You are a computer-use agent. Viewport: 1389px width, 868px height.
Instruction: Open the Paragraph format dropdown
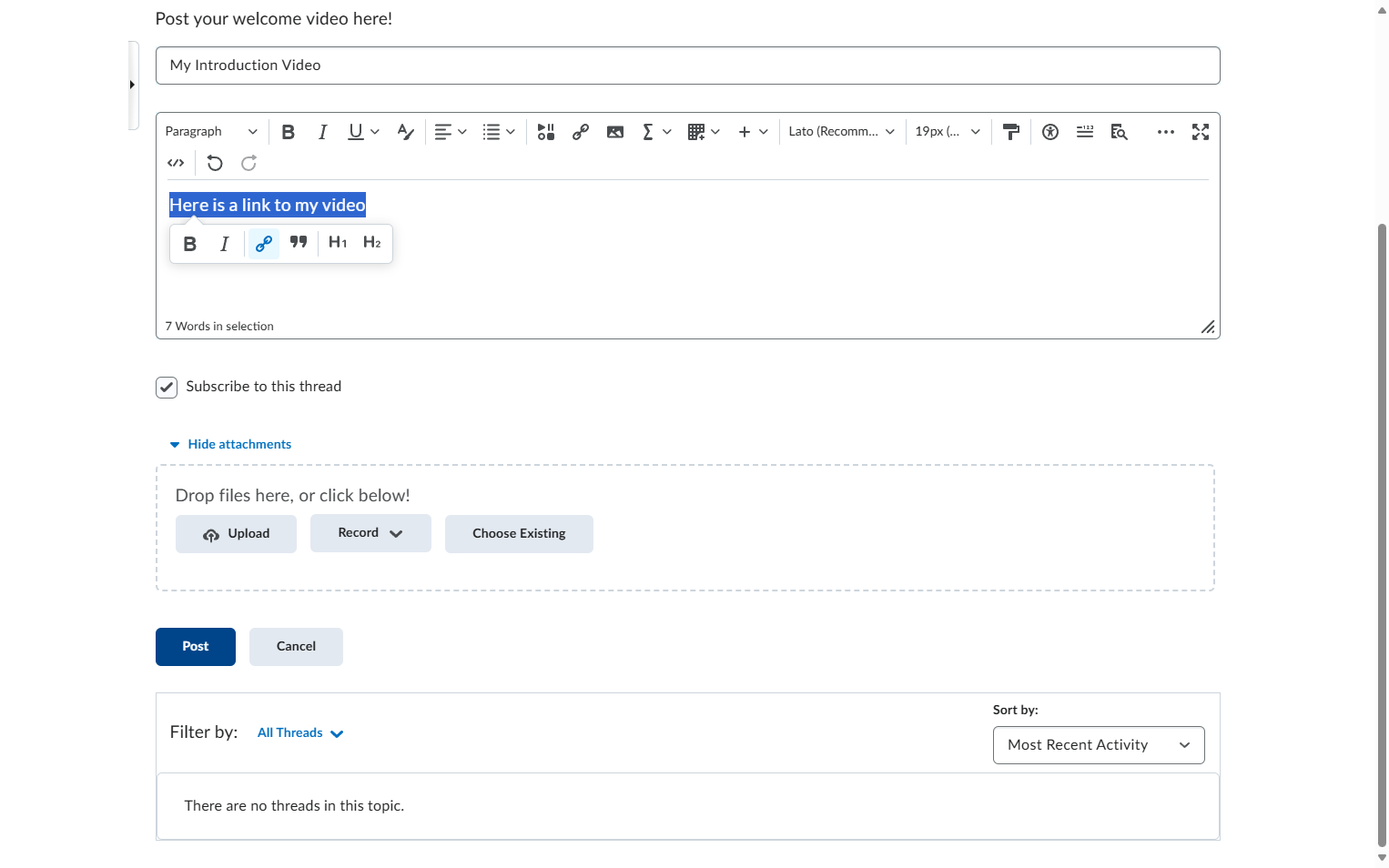coord(212,132)
